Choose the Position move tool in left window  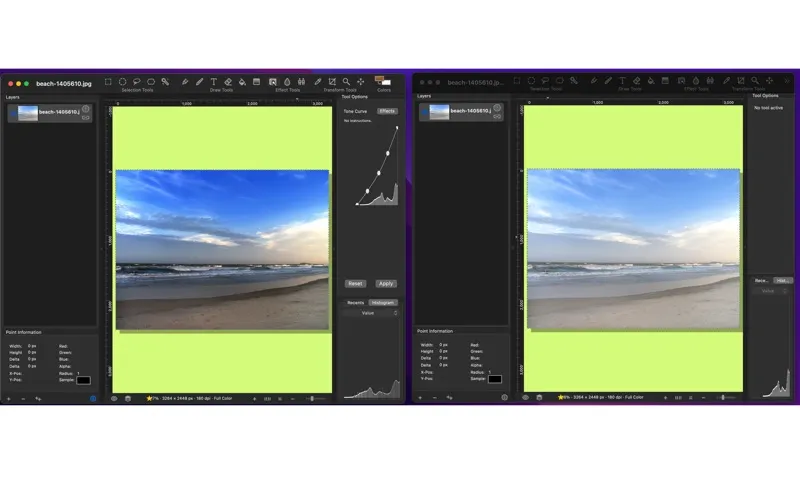[x=361, y=82]
